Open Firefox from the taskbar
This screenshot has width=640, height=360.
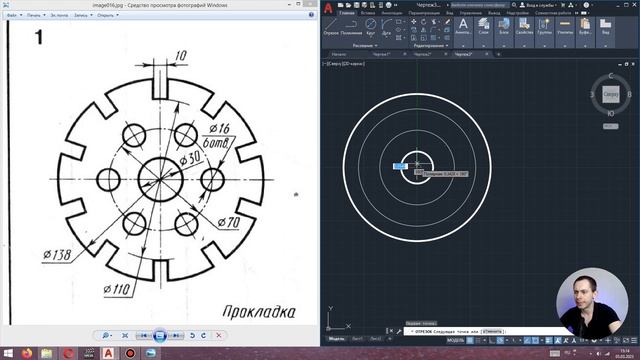27,353
